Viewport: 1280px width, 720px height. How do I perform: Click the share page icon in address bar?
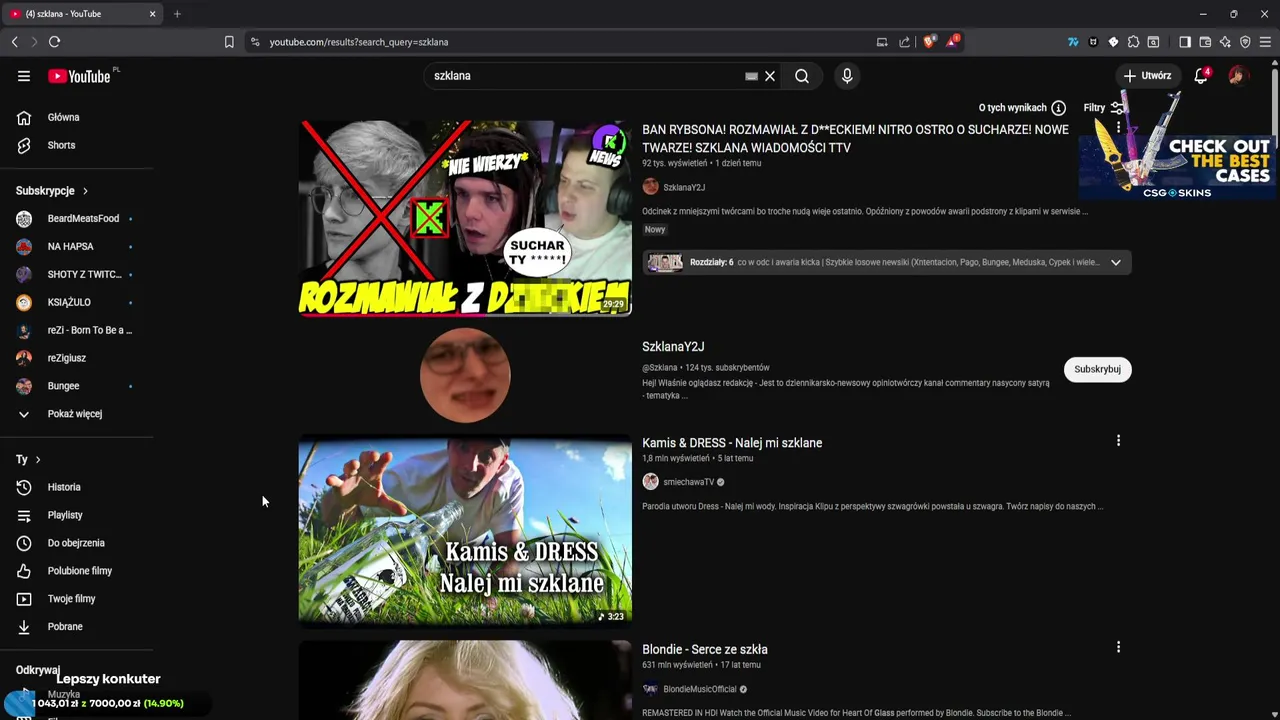click(905, 42)
